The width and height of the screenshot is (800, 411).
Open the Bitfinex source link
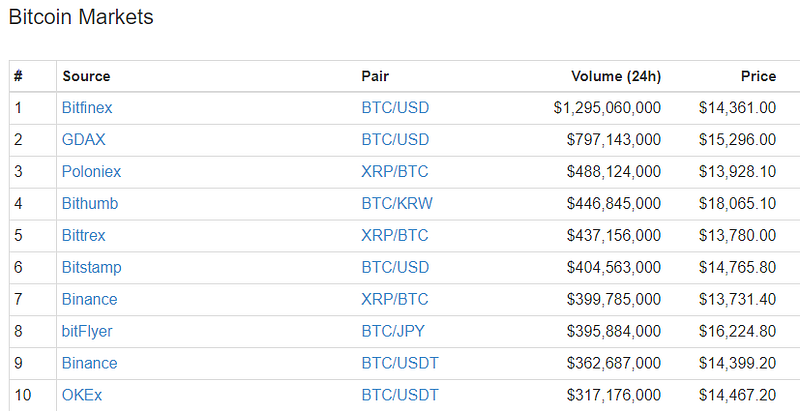click(87, 108)
